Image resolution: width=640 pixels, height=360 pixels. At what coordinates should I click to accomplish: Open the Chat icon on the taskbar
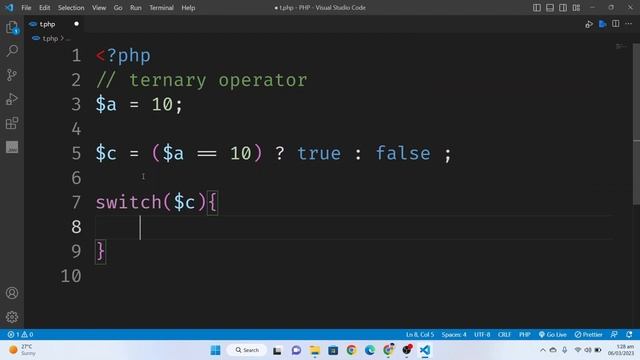click(296, 350)
